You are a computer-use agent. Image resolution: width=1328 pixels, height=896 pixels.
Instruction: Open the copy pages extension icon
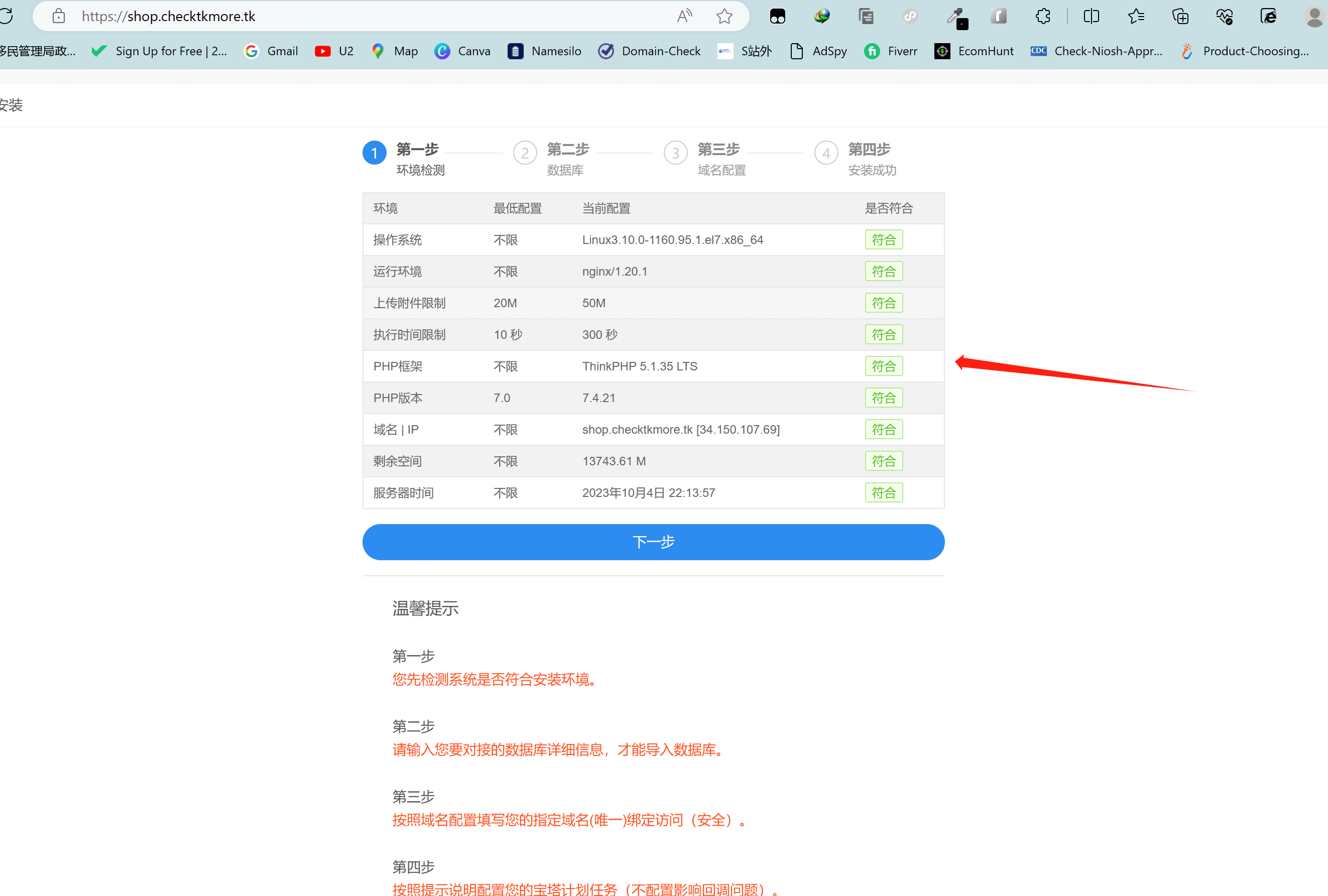click(x=866, y=16)
